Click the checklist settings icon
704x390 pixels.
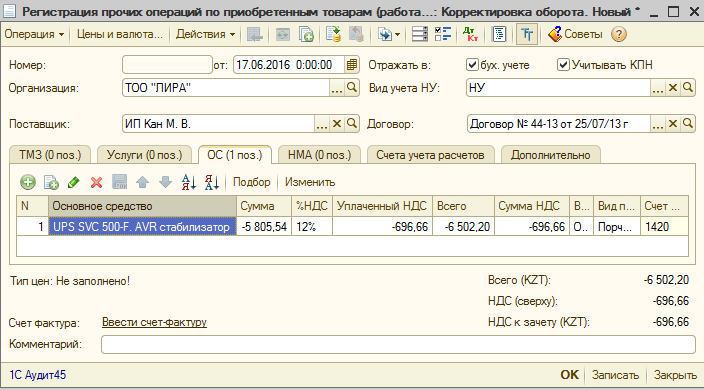(443, 34)
